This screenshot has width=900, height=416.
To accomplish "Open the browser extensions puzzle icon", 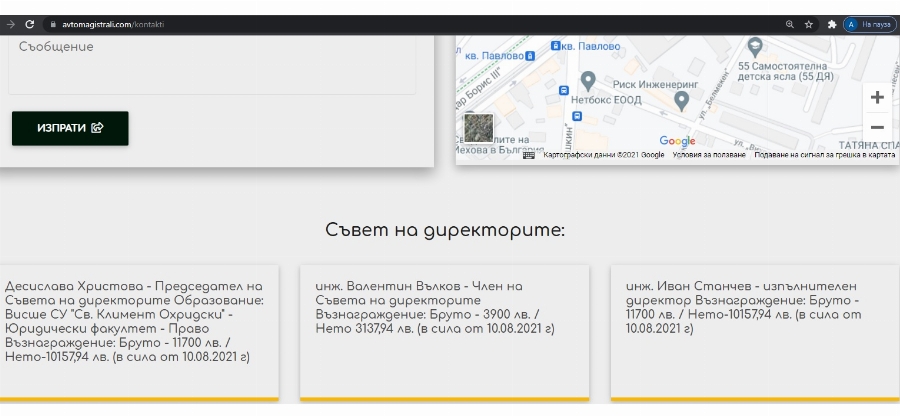I will click(x=831, y=24).
